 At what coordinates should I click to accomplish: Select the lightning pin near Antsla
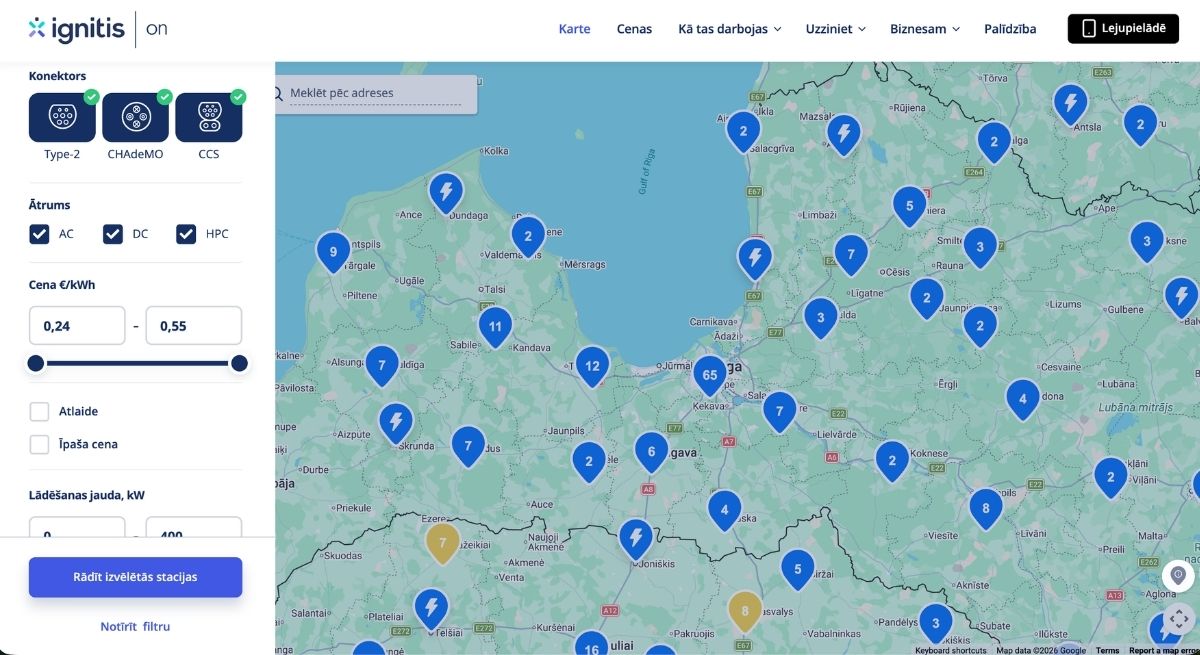coord(1071,105)
